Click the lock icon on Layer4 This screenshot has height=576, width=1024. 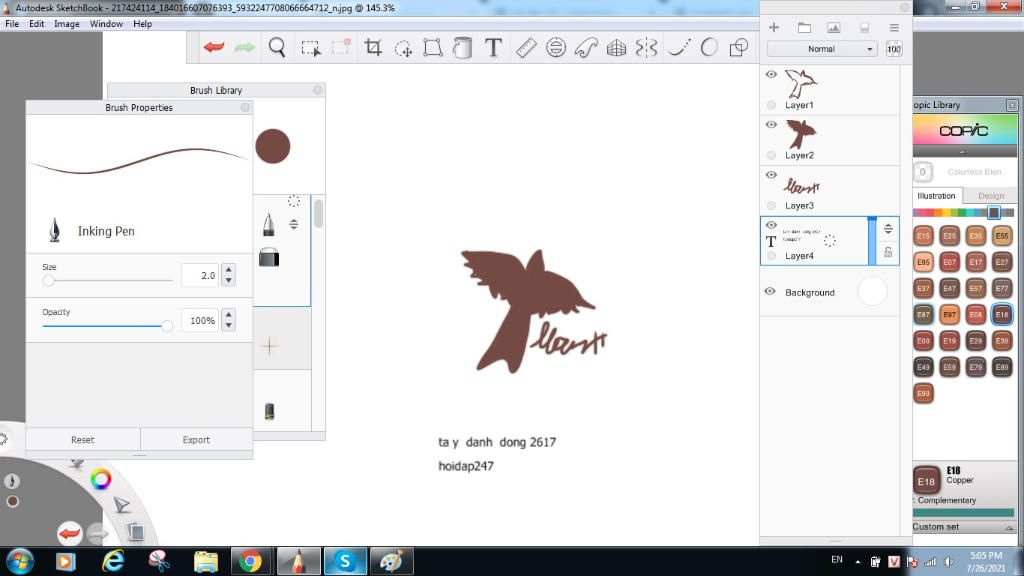coord(888,252)
